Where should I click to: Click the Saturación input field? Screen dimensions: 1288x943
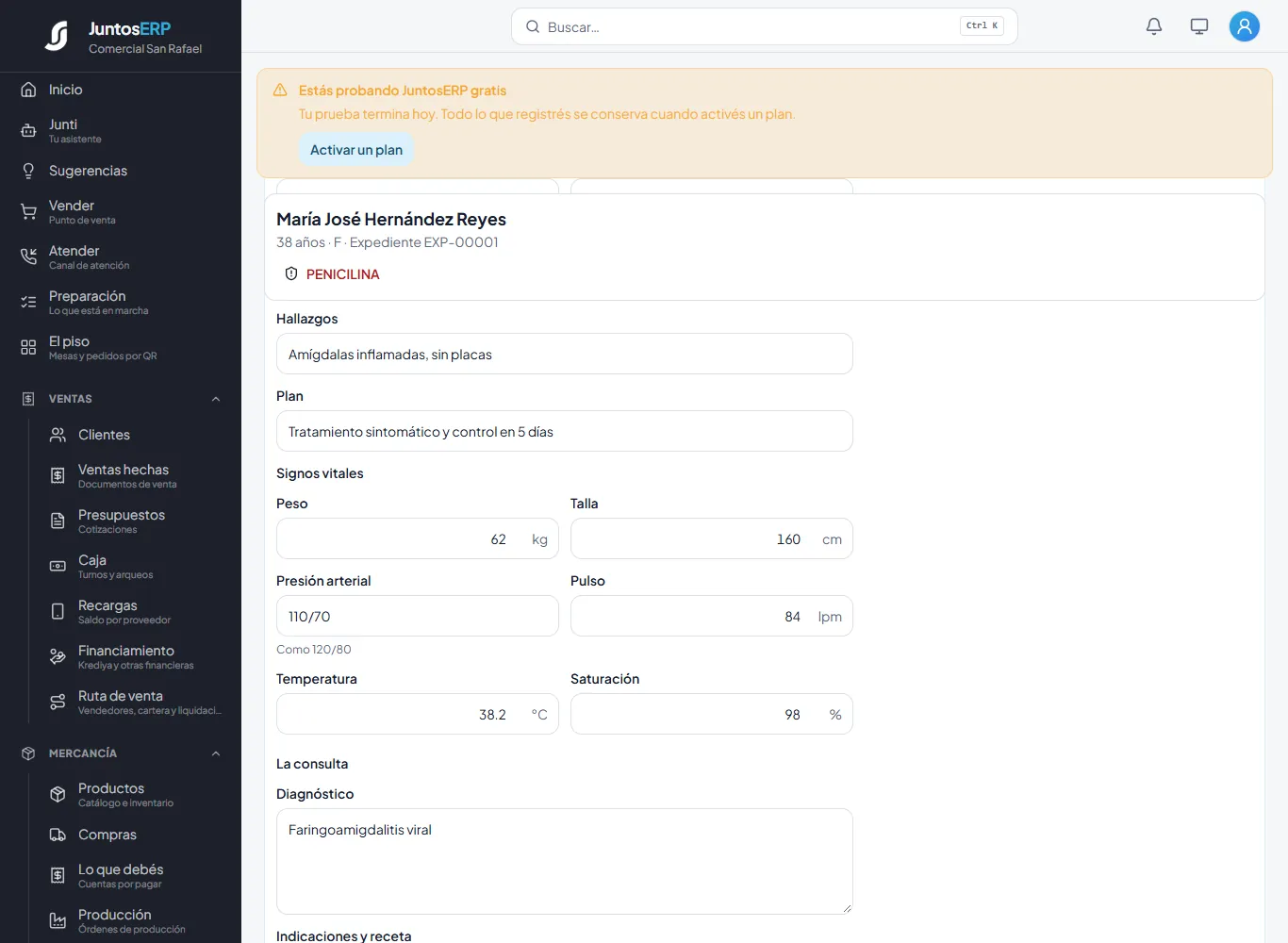pos(711,714)
